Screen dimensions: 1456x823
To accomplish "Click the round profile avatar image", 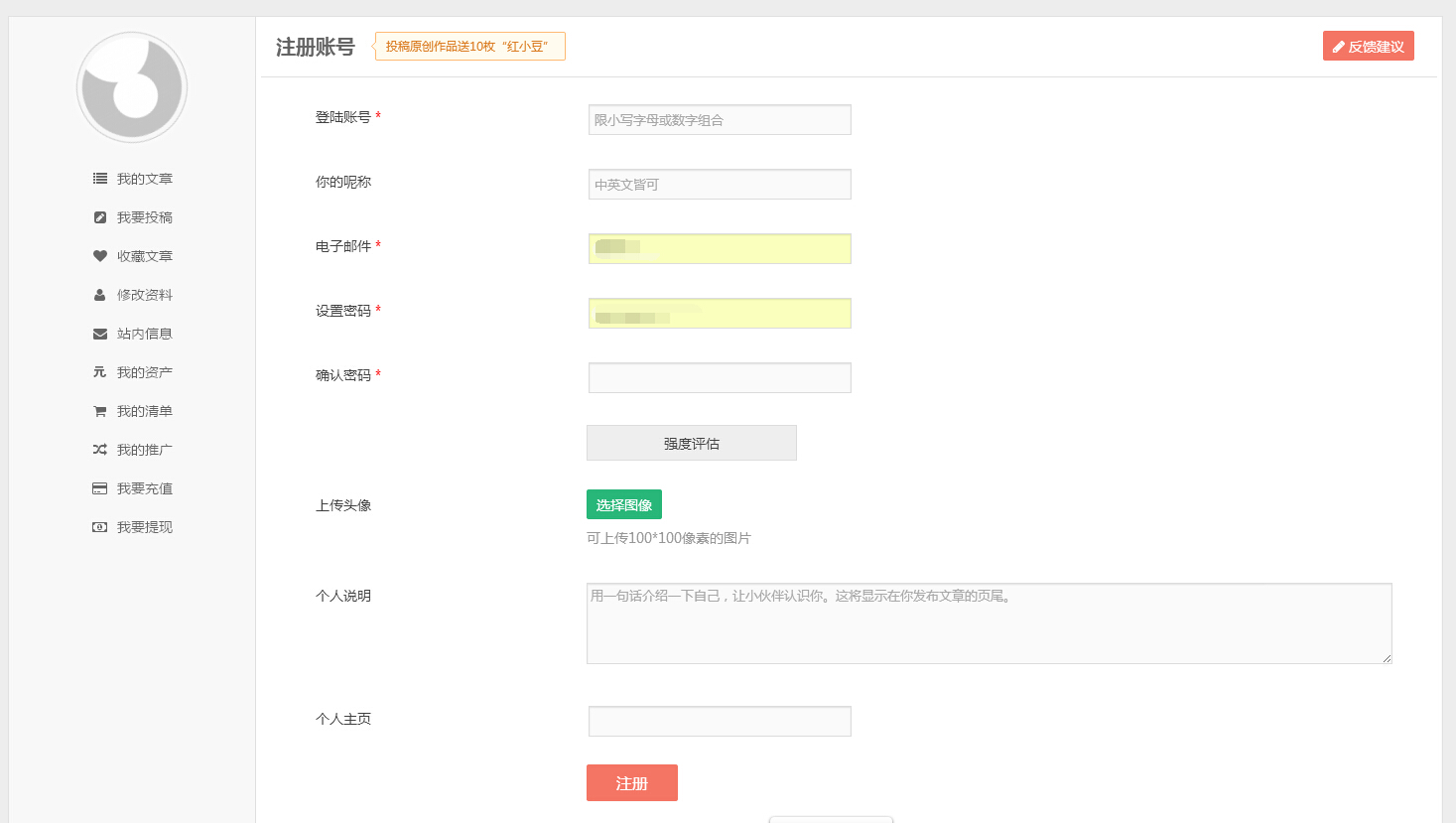I will pos(132,87).
